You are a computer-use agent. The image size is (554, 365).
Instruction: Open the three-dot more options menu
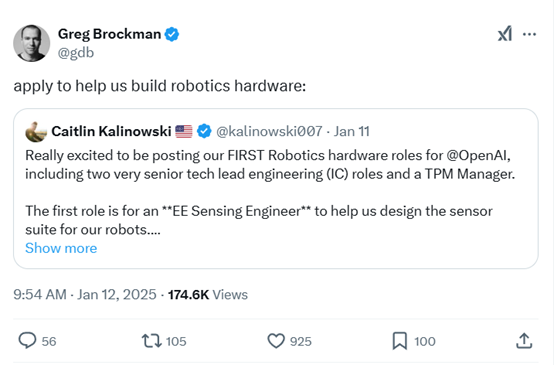(529, 34)
